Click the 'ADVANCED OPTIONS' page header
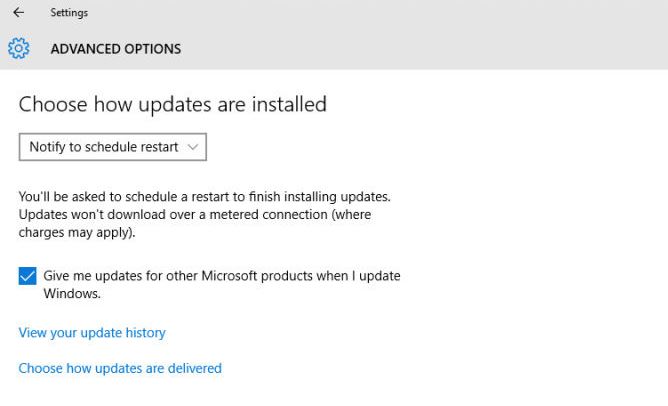This screenshot has height=406, width=668. pos(116,49)
